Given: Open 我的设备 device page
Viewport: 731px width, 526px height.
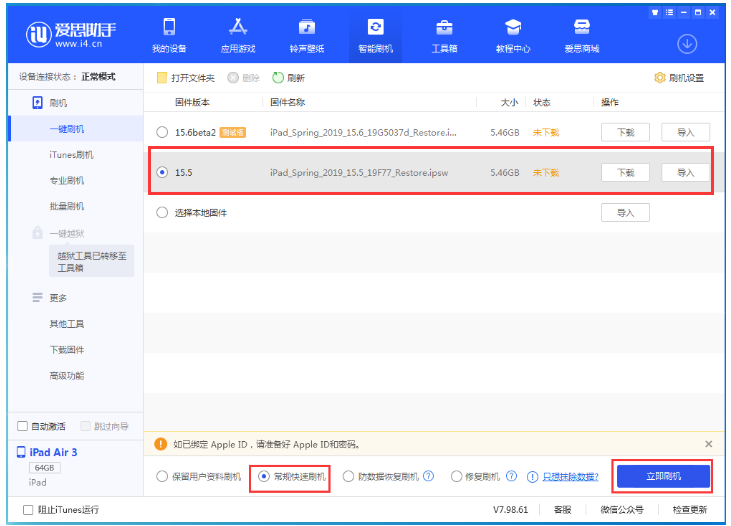Looking at the screenshot, I should click(169, 35).
